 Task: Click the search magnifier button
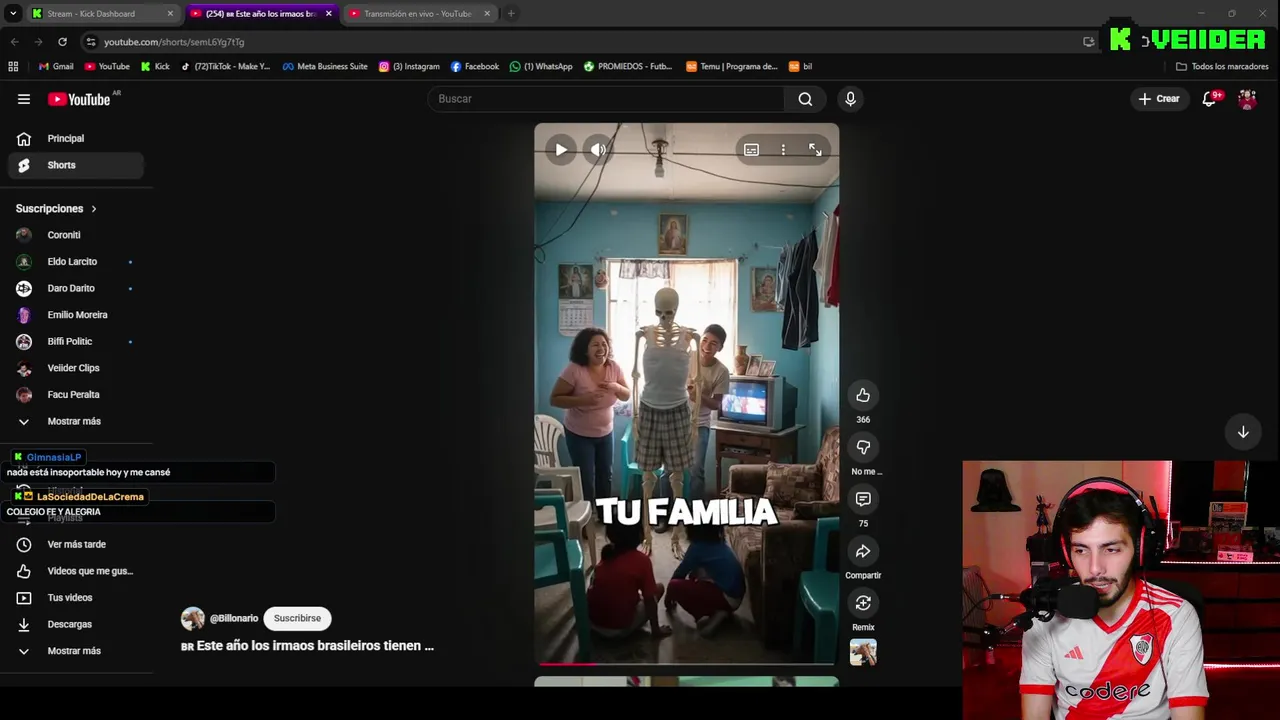[805, 99]
